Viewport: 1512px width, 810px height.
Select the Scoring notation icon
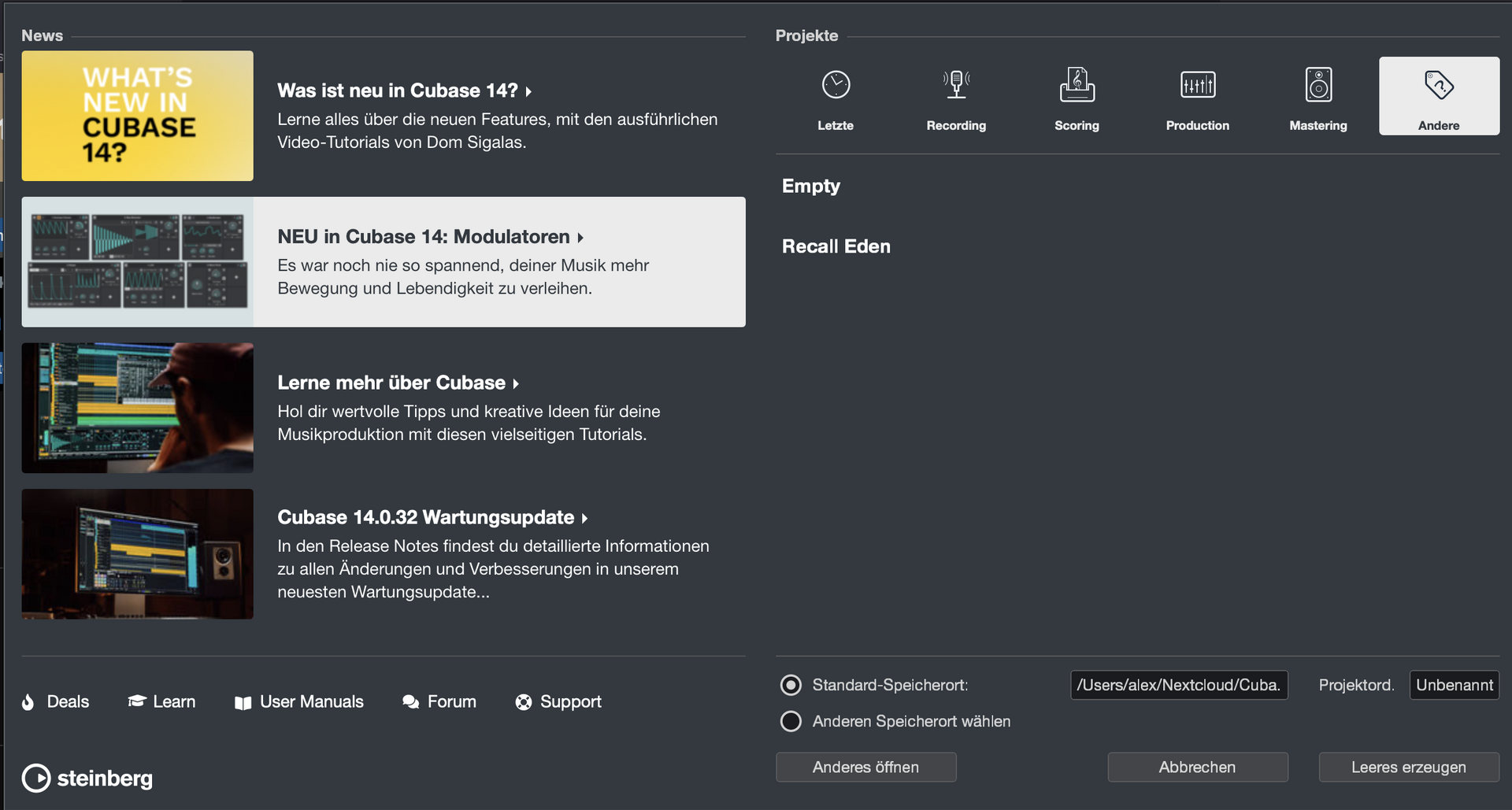[x=1077, y=85]
